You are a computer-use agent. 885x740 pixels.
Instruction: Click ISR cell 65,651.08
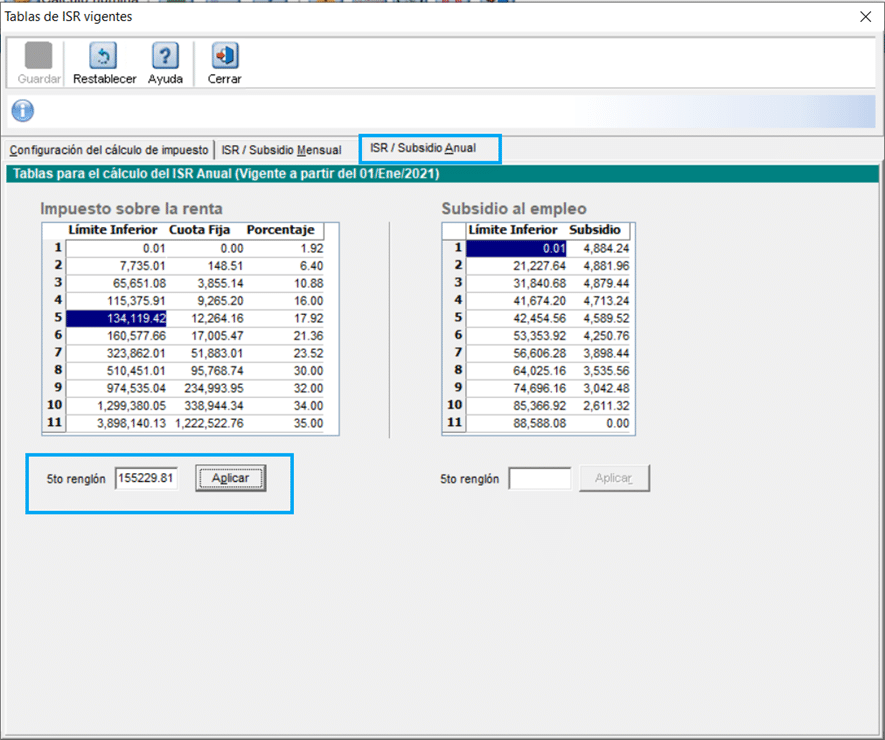click(x=116, y=283)
